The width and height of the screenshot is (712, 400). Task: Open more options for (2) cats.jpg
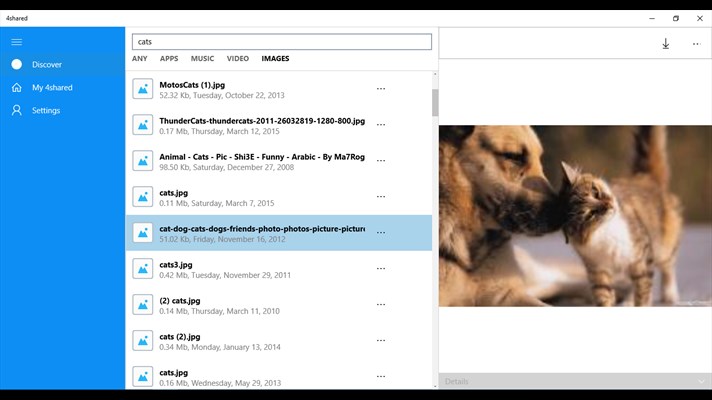pyautogui.click(x=381, y=305)
